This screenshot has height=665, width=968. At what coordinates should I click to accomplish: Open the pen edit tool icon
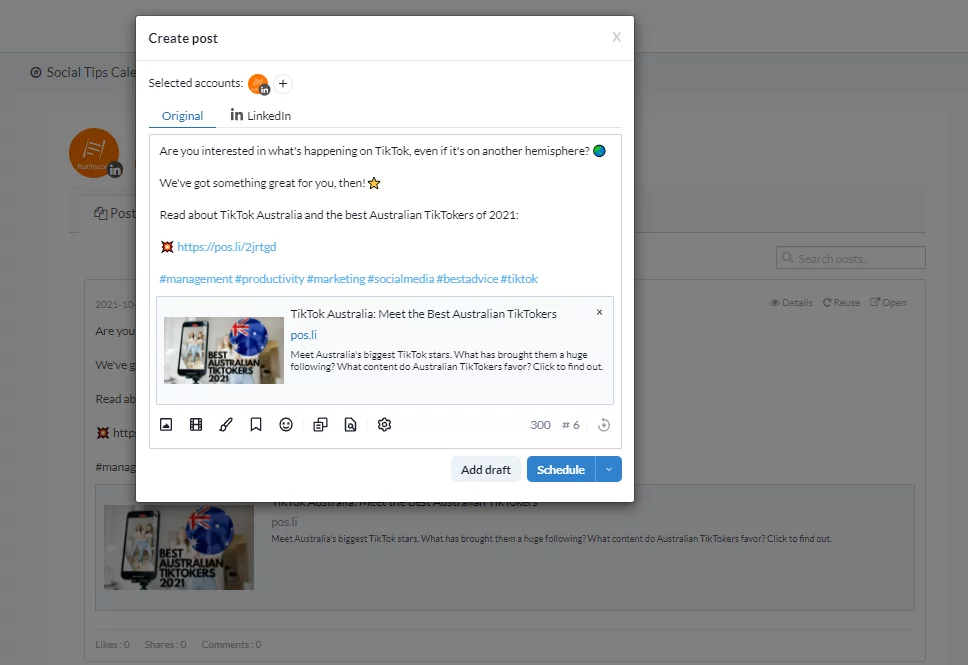[226, 424]
